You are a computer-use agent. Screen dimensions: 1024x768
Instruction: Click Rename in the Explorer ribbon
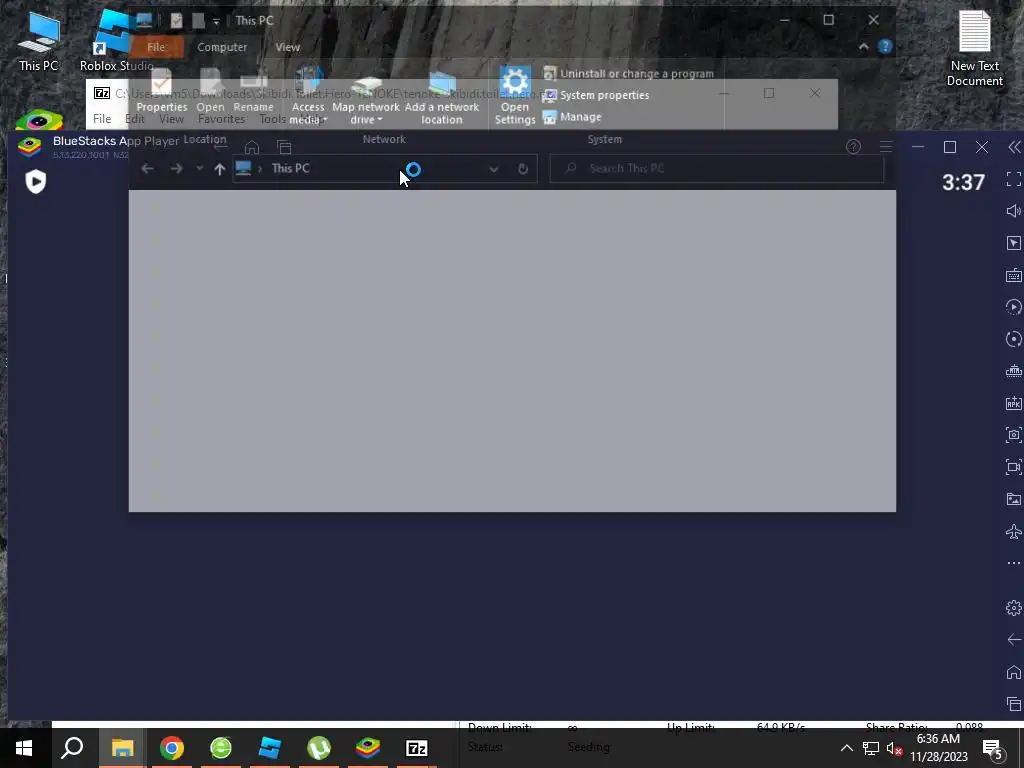[x=253, y=91]
